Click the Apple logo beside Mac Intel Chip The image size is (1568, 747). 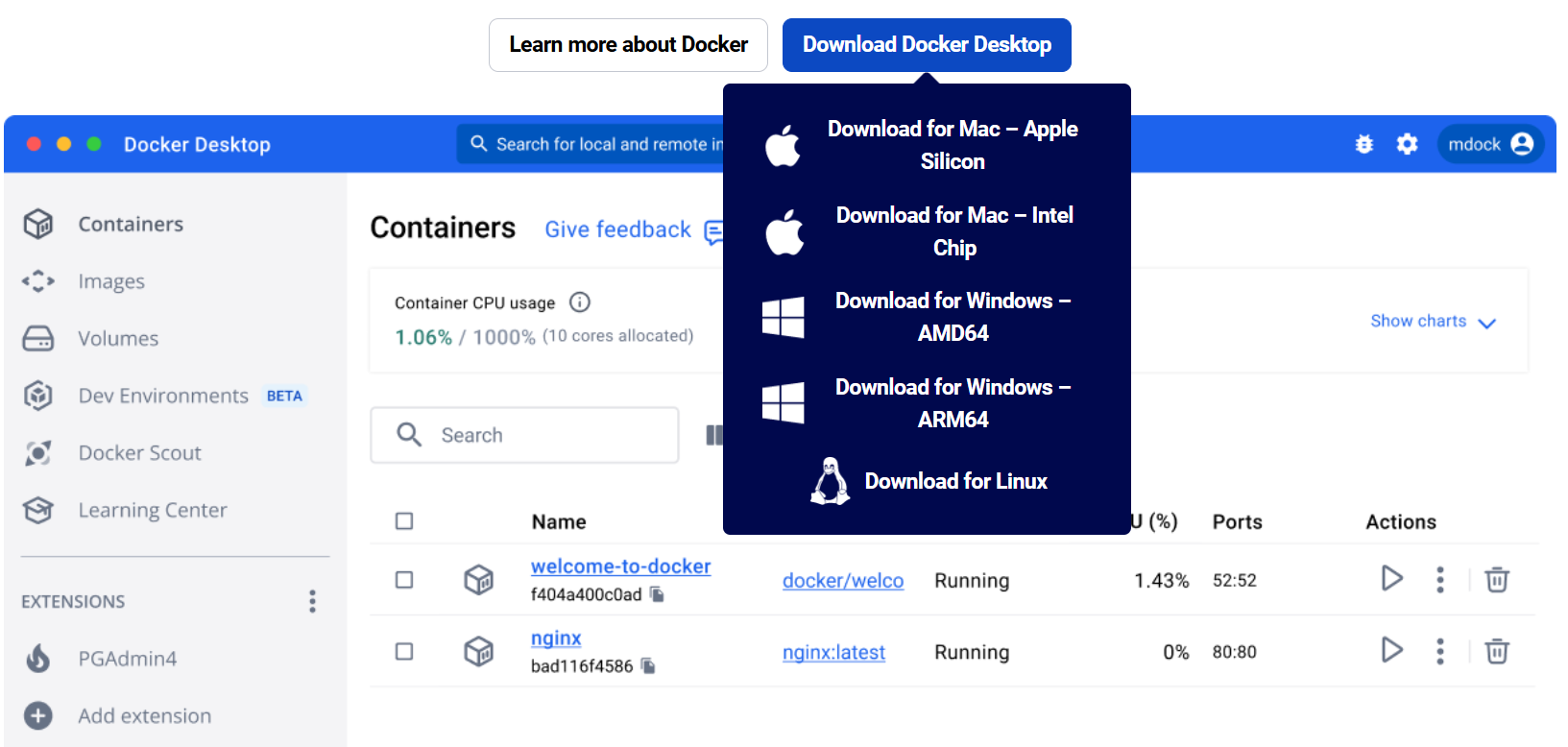coord(784,232)
